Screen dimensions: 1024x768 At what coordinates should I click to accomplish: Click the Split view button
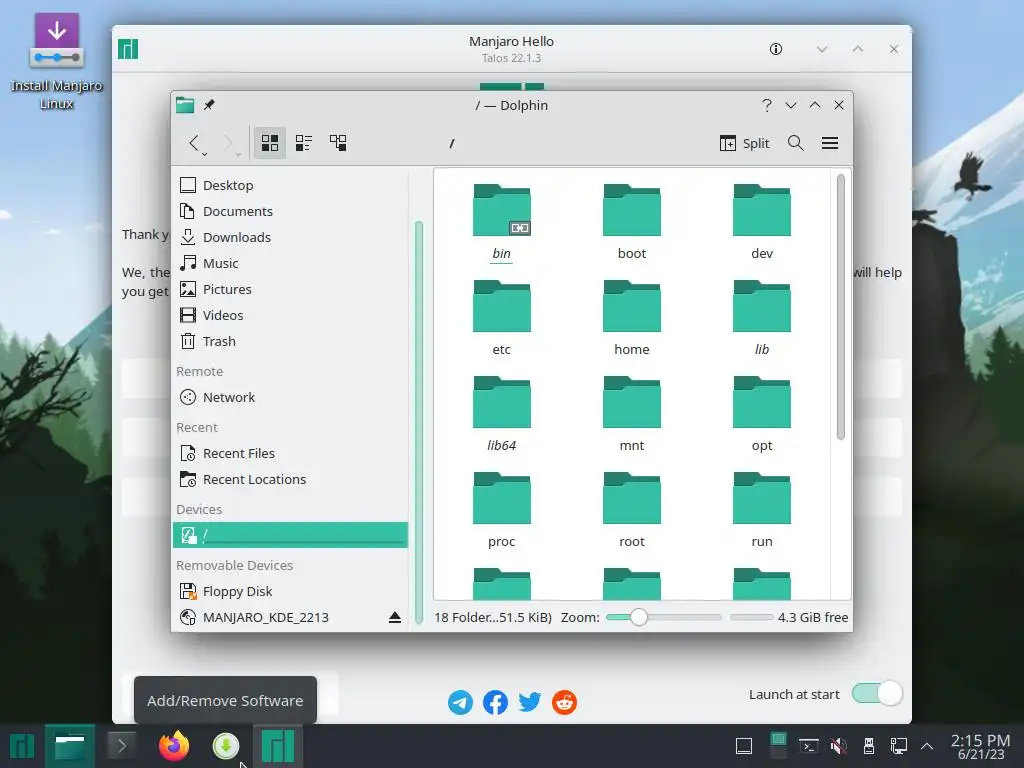point(744,143)
